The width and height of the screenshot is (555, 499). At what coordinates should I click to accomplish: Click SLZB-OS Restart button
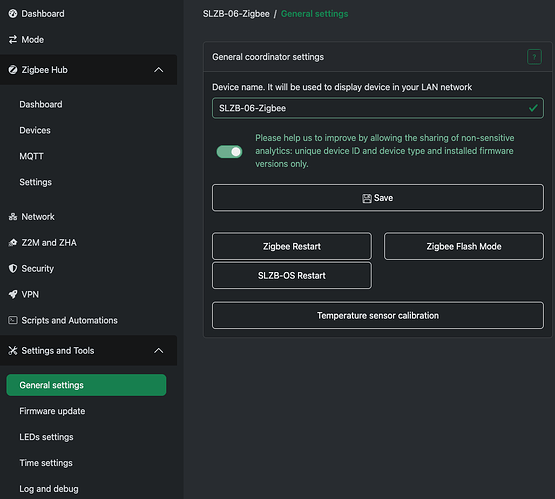click(x=292, y=275)
